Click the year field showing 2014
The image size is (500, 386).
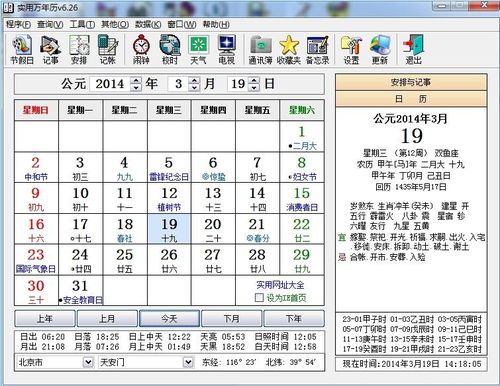[110, 84]
